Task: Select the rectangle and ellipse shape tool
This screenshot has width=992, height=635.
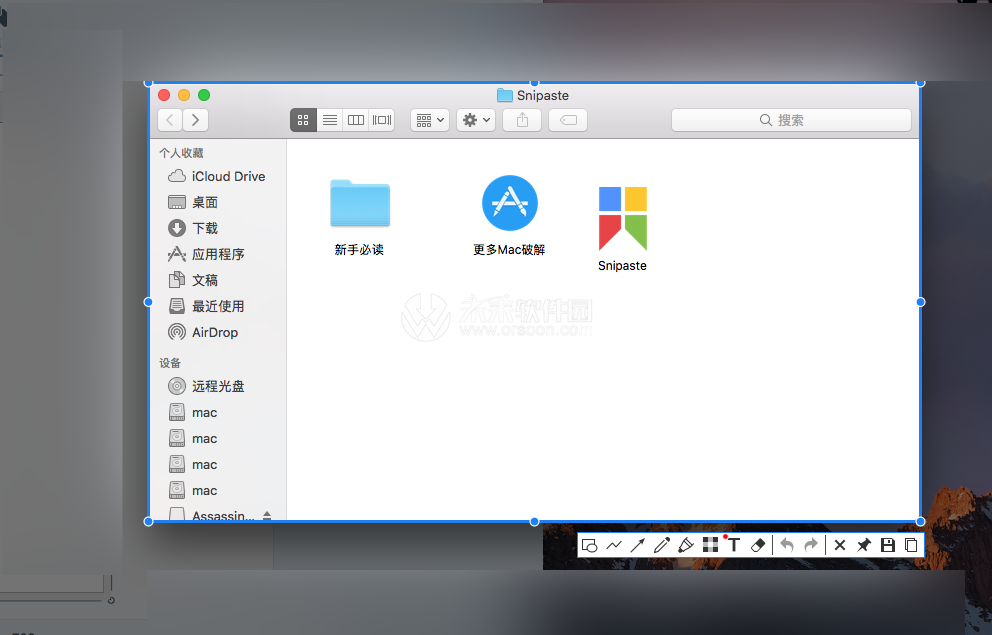Action: [x=590, y=545]
